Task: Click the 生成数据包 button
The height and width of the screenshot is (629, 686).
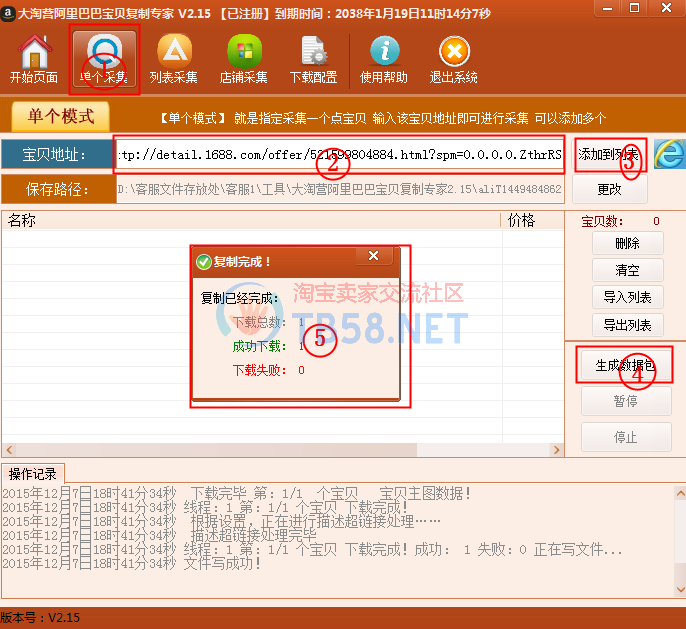Action: (x=626, y=365)
